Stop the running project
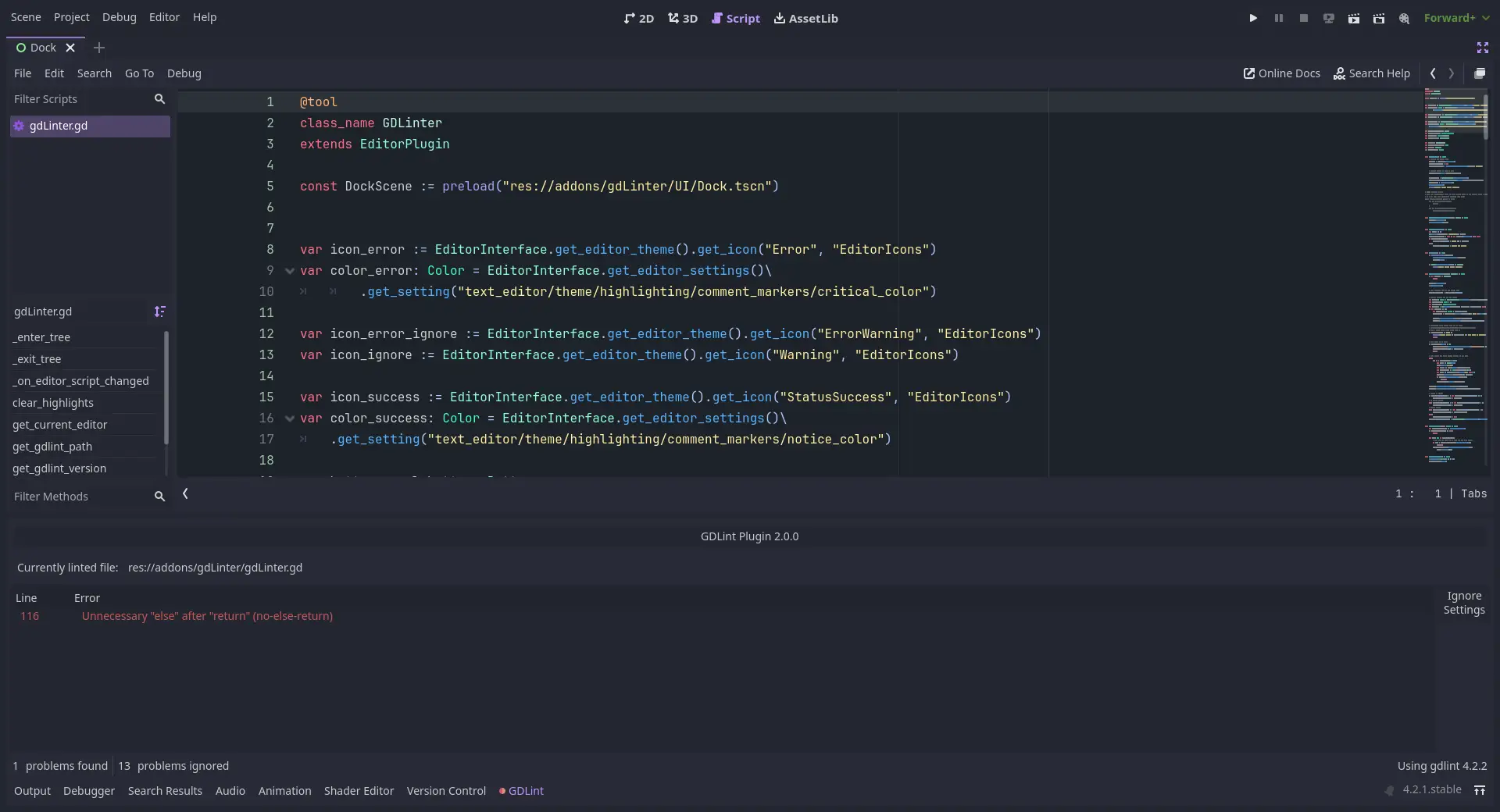Image resolution: width=1500 pixels, height=812 pixels. coord(1304,18)
